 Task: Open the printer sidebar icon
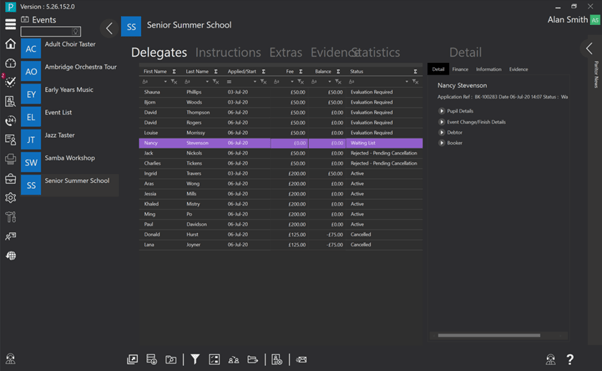coord(10,159)
